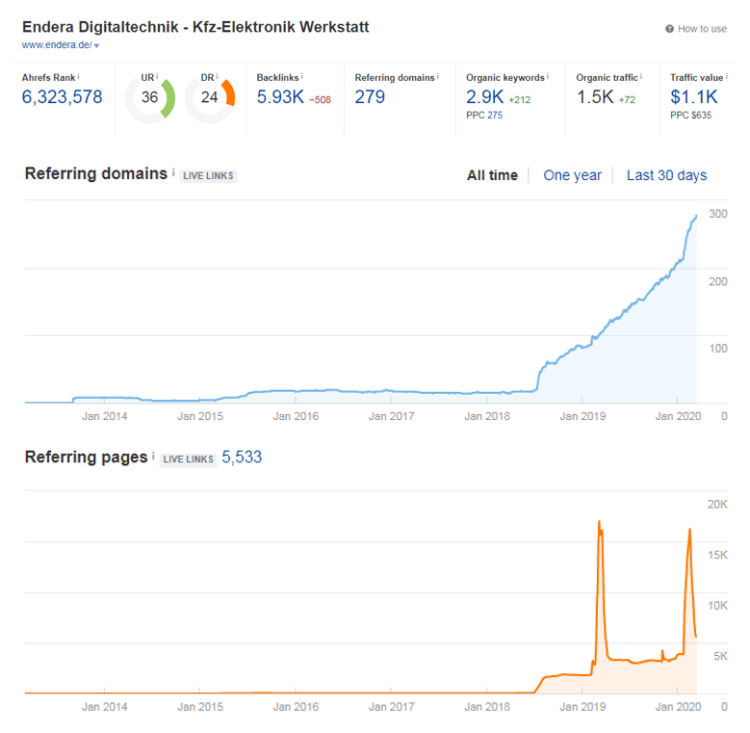Click the 300 label on Referring domains axis
Viewport: 750px width, 733px height.
tap(717, 214)
